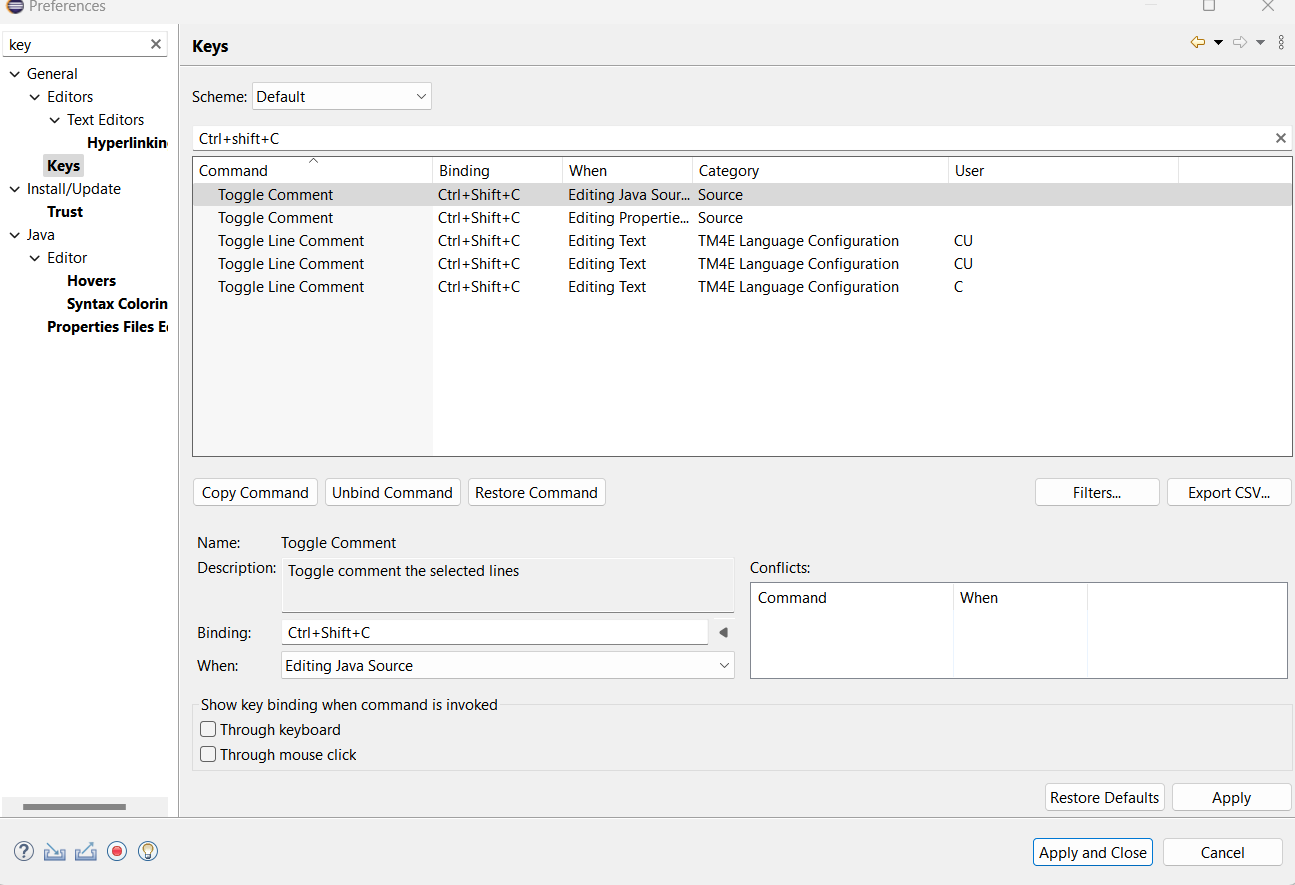Select Hovers in the preferences tree

(x=91, y=281)
